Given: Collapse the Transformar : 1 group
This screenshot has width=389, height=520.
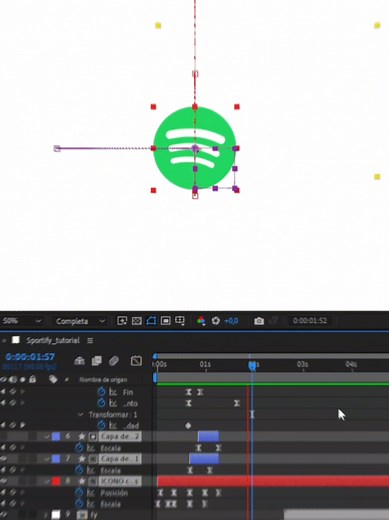Looking at the screenshot, I should [x=80, y=415].
